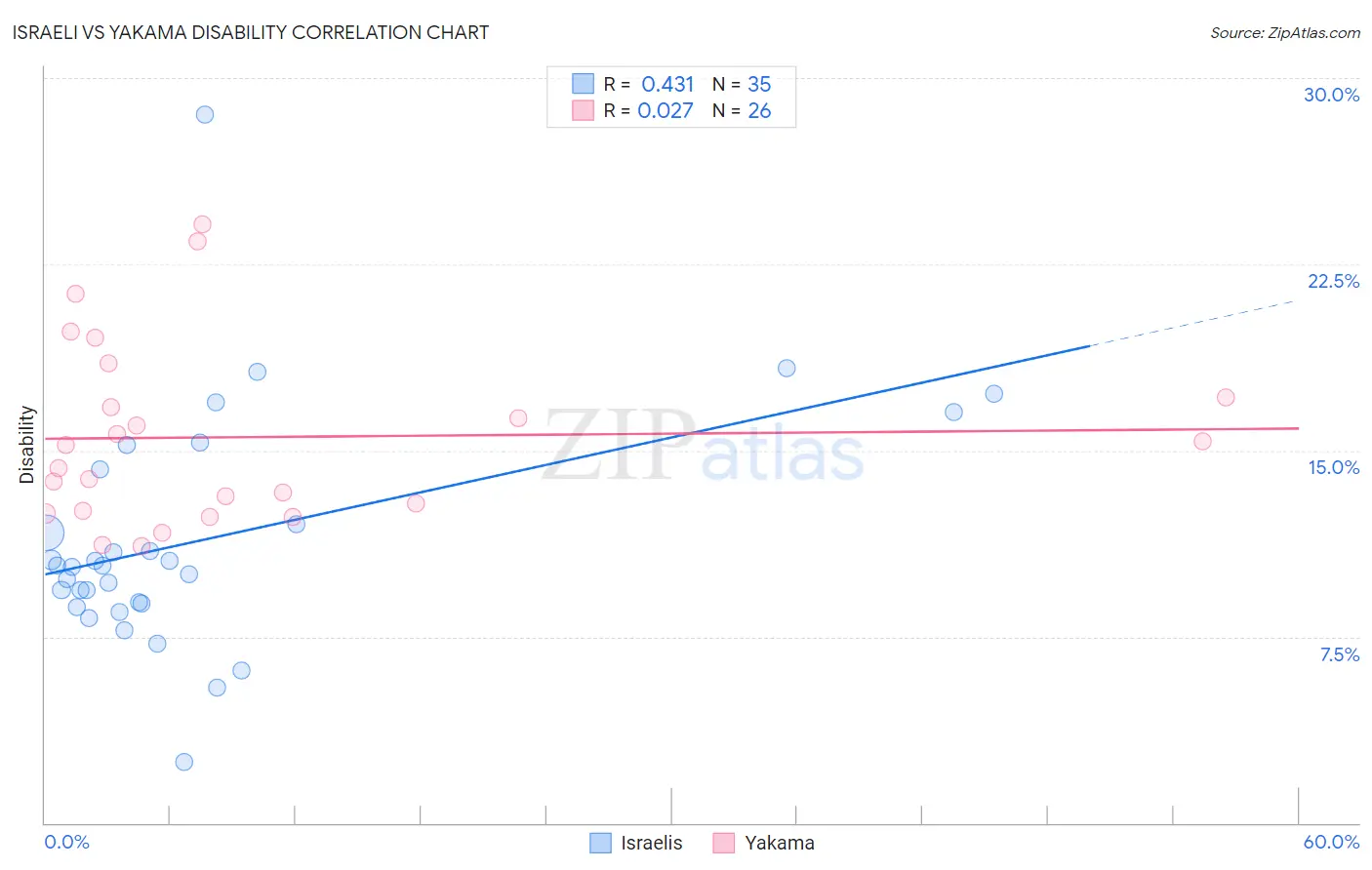1372x870 pixels.
Task: Click the Disability y-axis title
Action: click(x=27, y=445)
